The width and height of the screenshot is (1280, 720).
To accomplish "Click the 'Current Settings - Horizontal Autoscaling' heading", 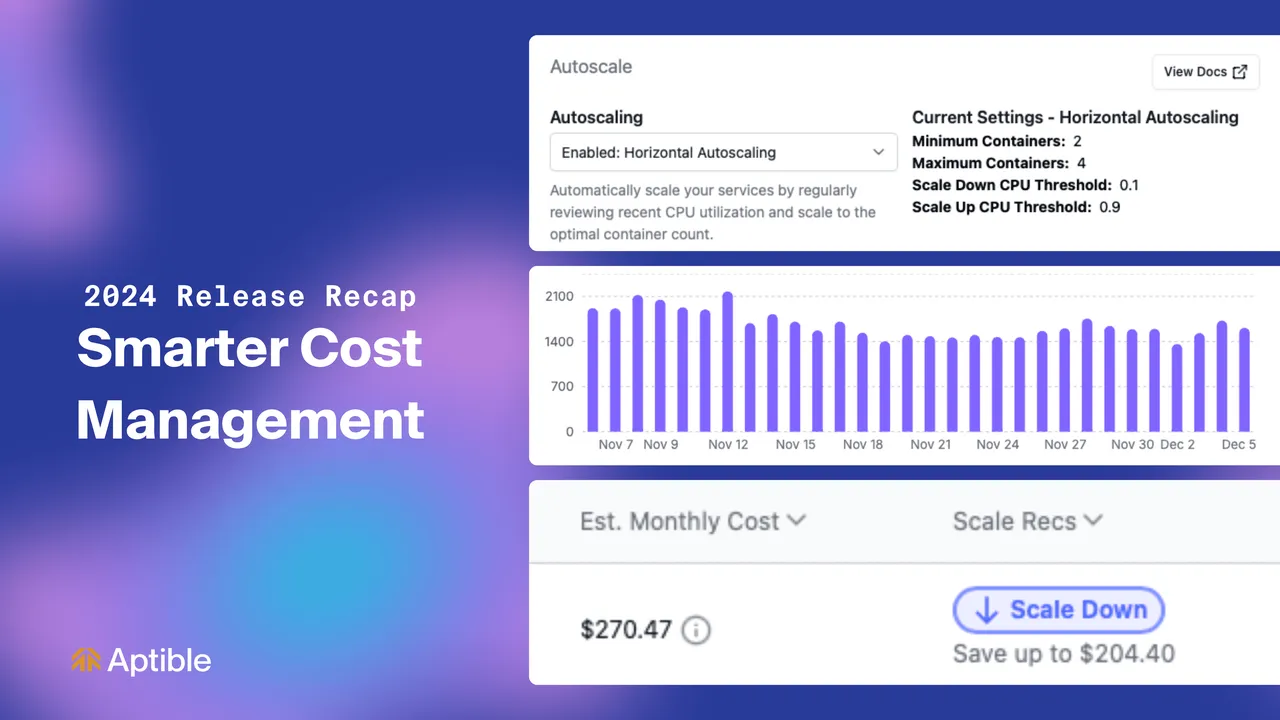I will [1075, 117].
